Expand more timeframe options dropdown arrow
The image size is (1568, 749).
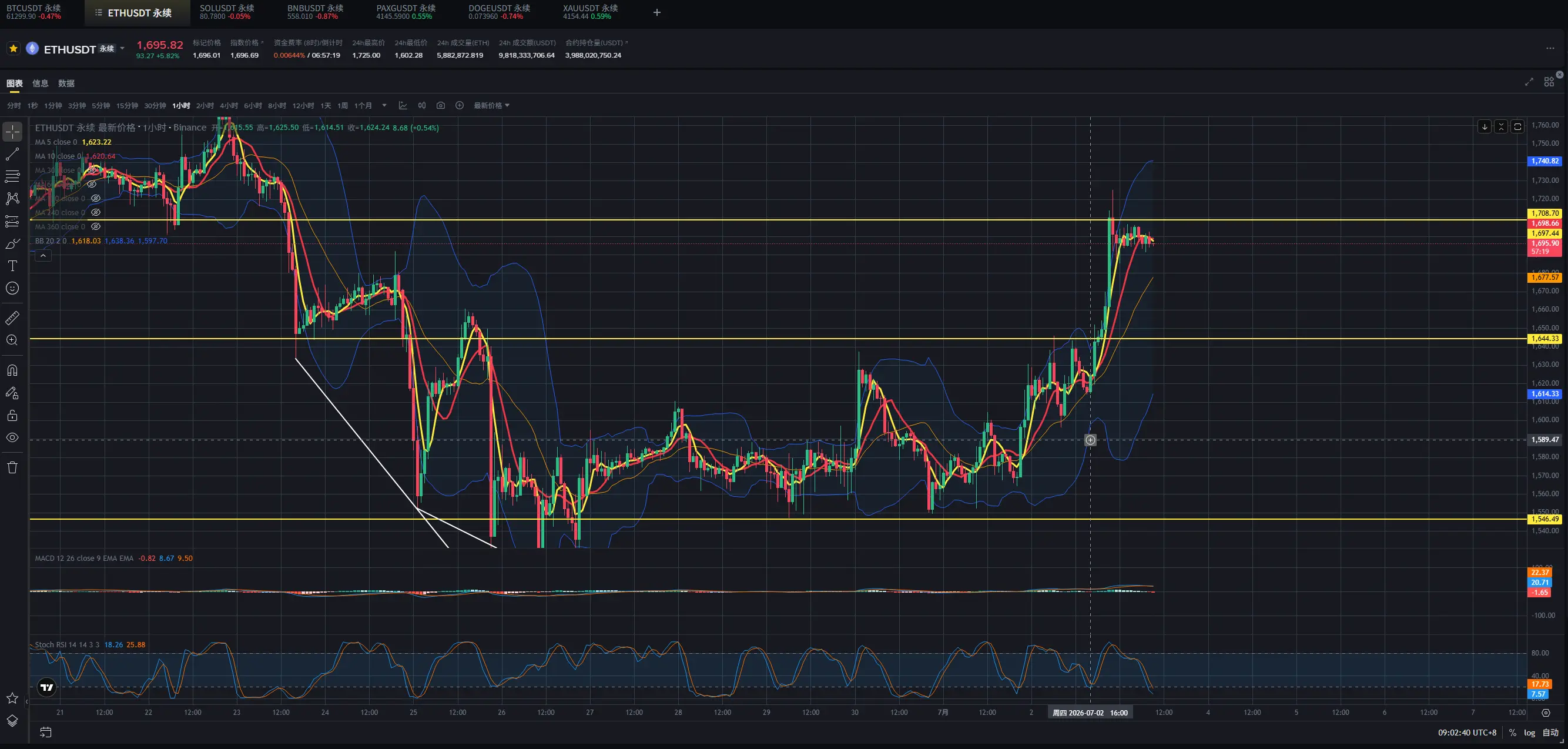[x=384, y=105]
